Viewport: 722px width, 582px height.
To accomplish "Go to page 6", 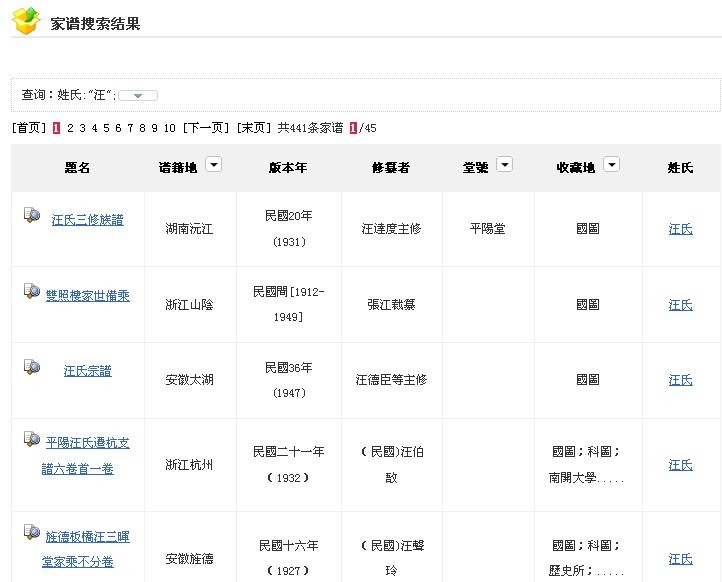I will (118, 128).
